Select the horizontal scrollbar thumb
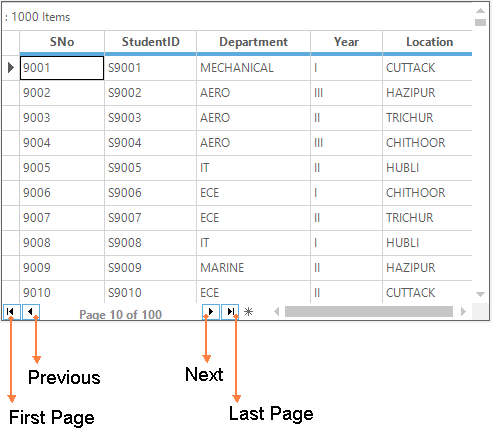Image resolution: width=492 pixels, height=443 pixels. point(369,312)
